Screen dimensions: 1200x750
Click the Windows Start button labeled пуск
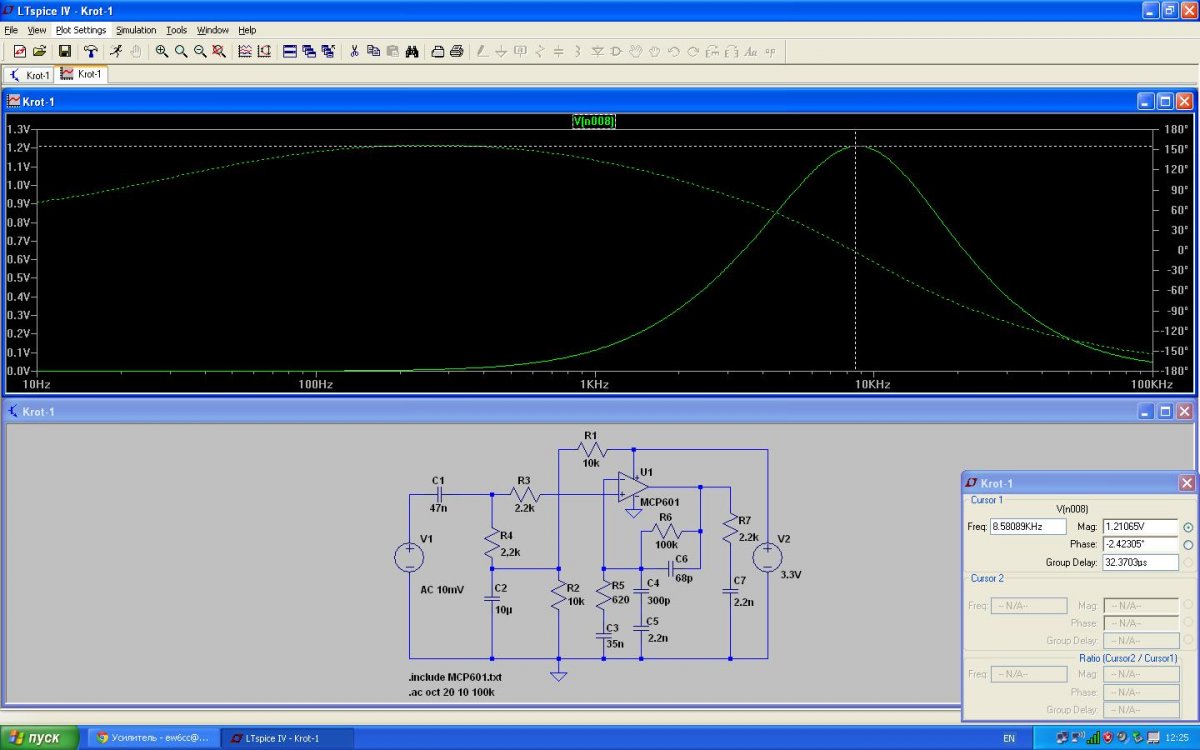tap(38, 738)
